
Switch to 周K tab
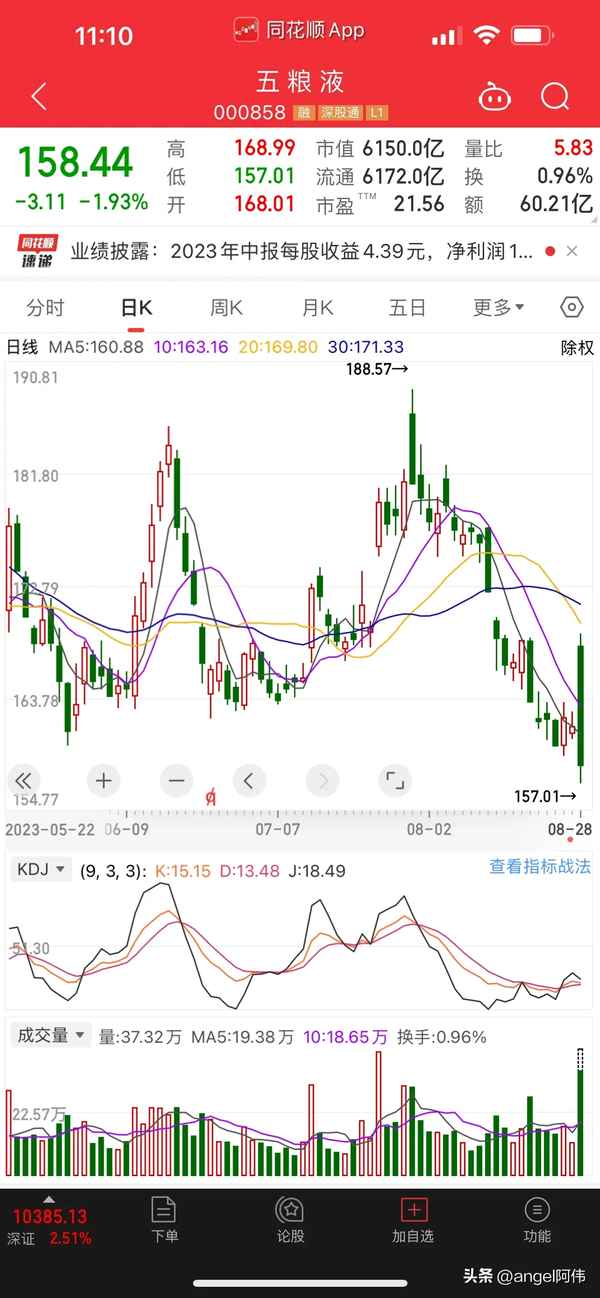click(226, 307)
